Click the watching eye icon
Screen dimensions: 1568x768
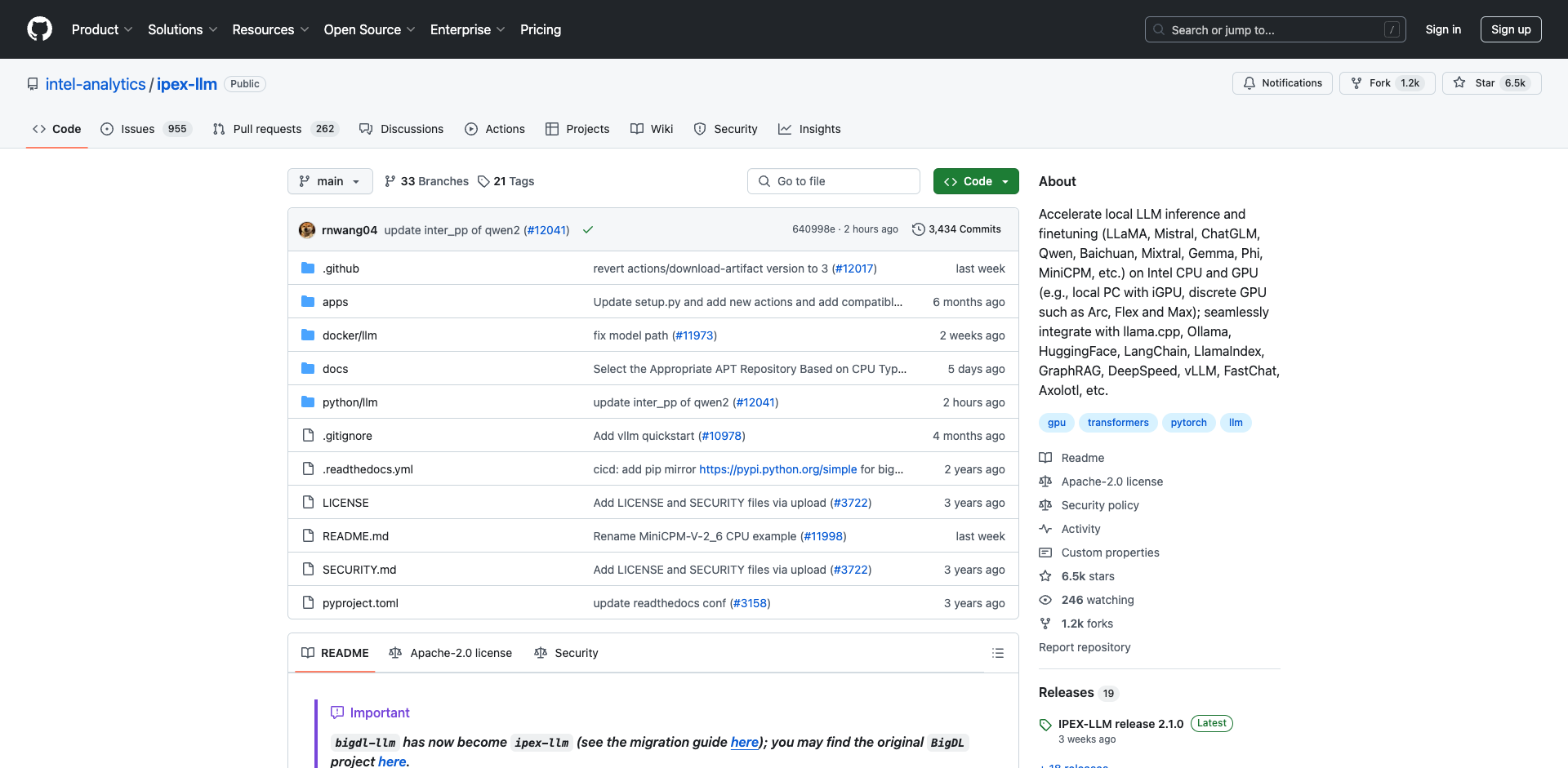click(1045, 600)
